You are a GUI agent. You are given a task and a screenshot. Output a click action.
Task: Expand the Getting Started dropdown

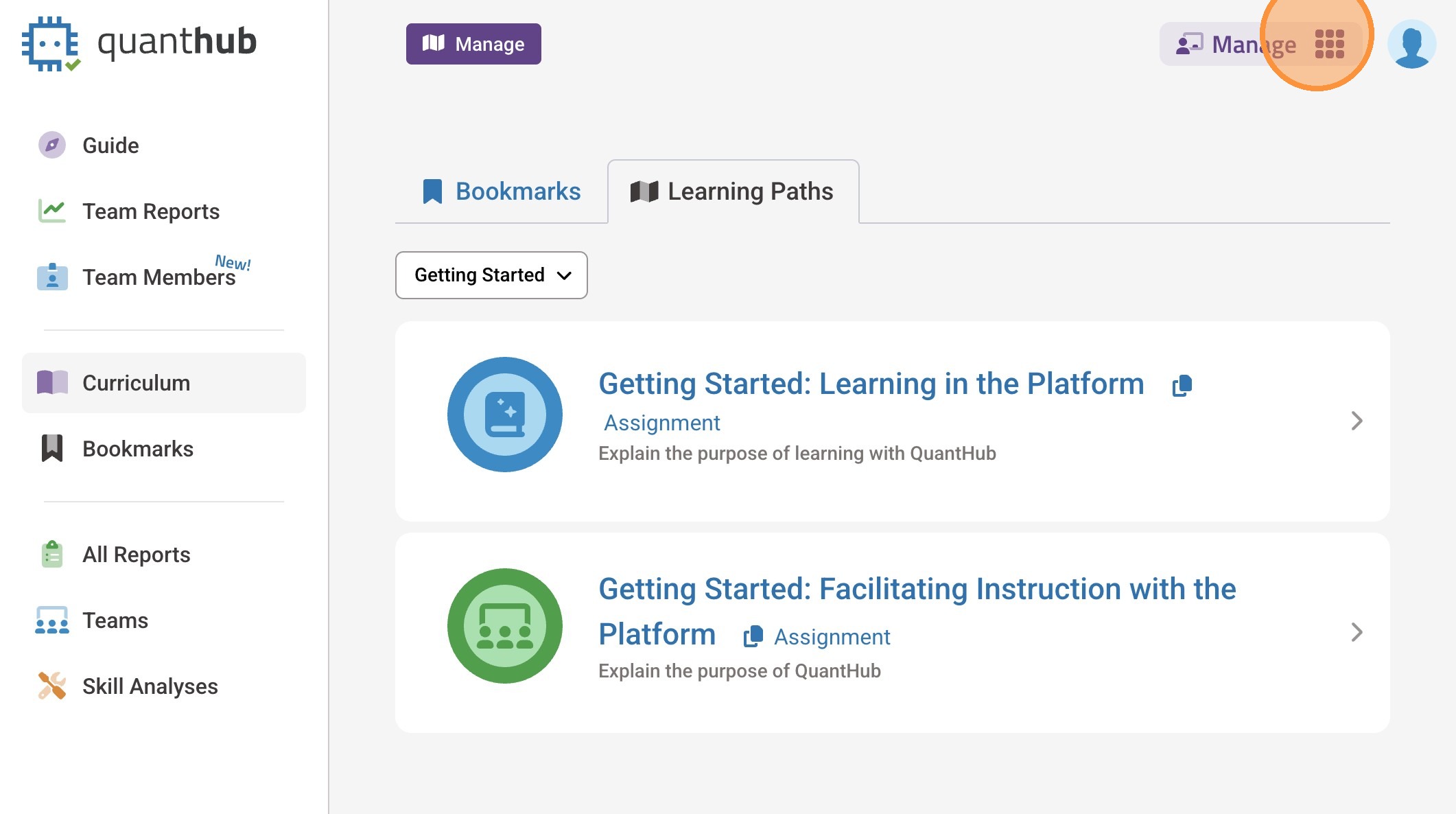491,275
